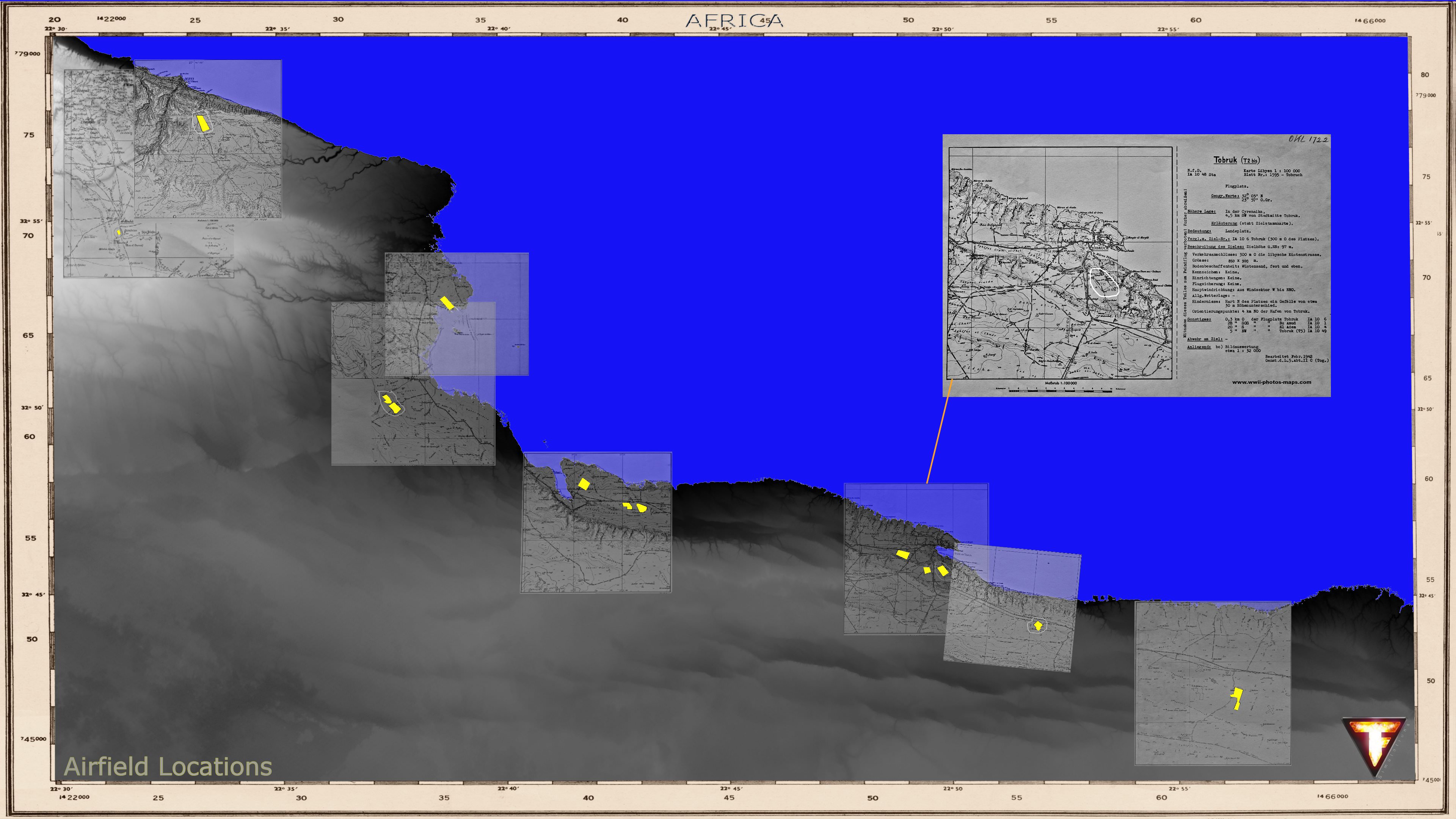The width and height of the screenshot is (1456, 819).
Task: Click the tiny yellow marker in far-left map
Action: tap(119, 232)
